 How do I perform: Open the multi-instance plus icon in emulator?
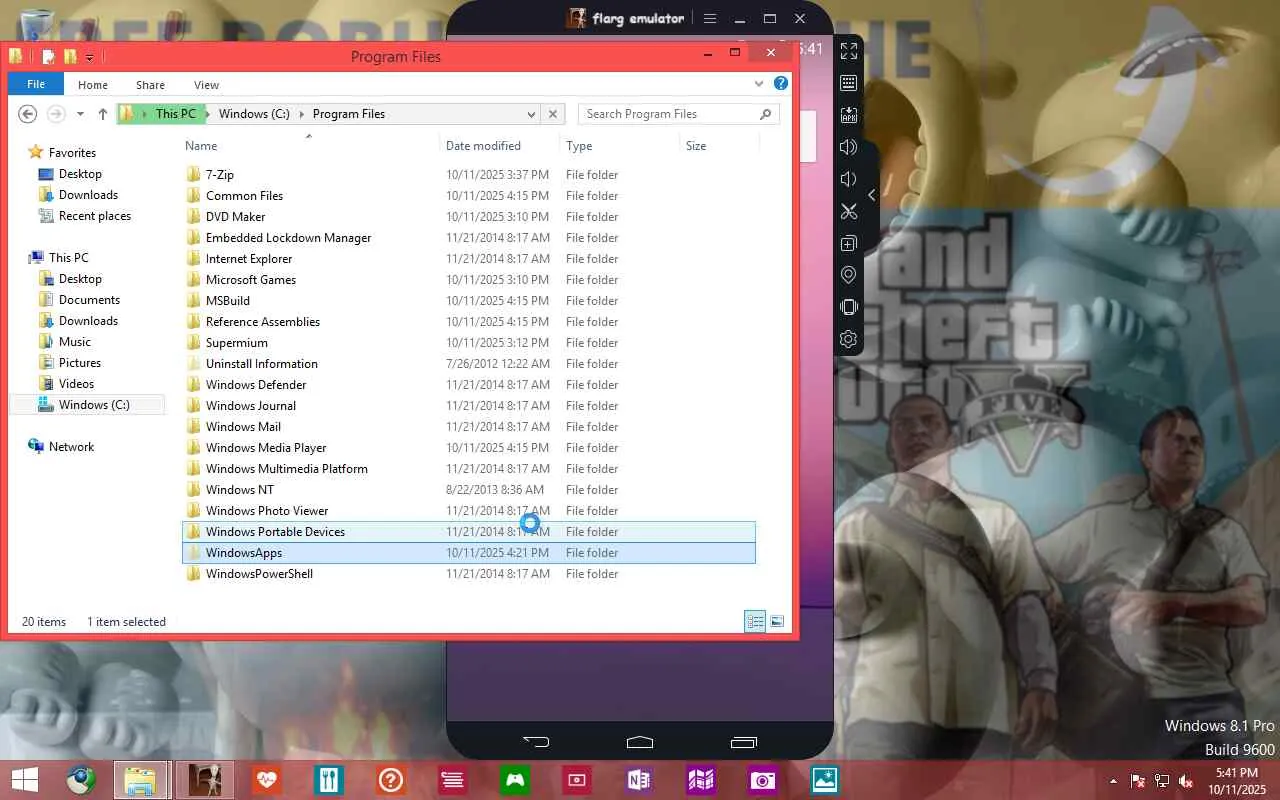coord(849,243)
